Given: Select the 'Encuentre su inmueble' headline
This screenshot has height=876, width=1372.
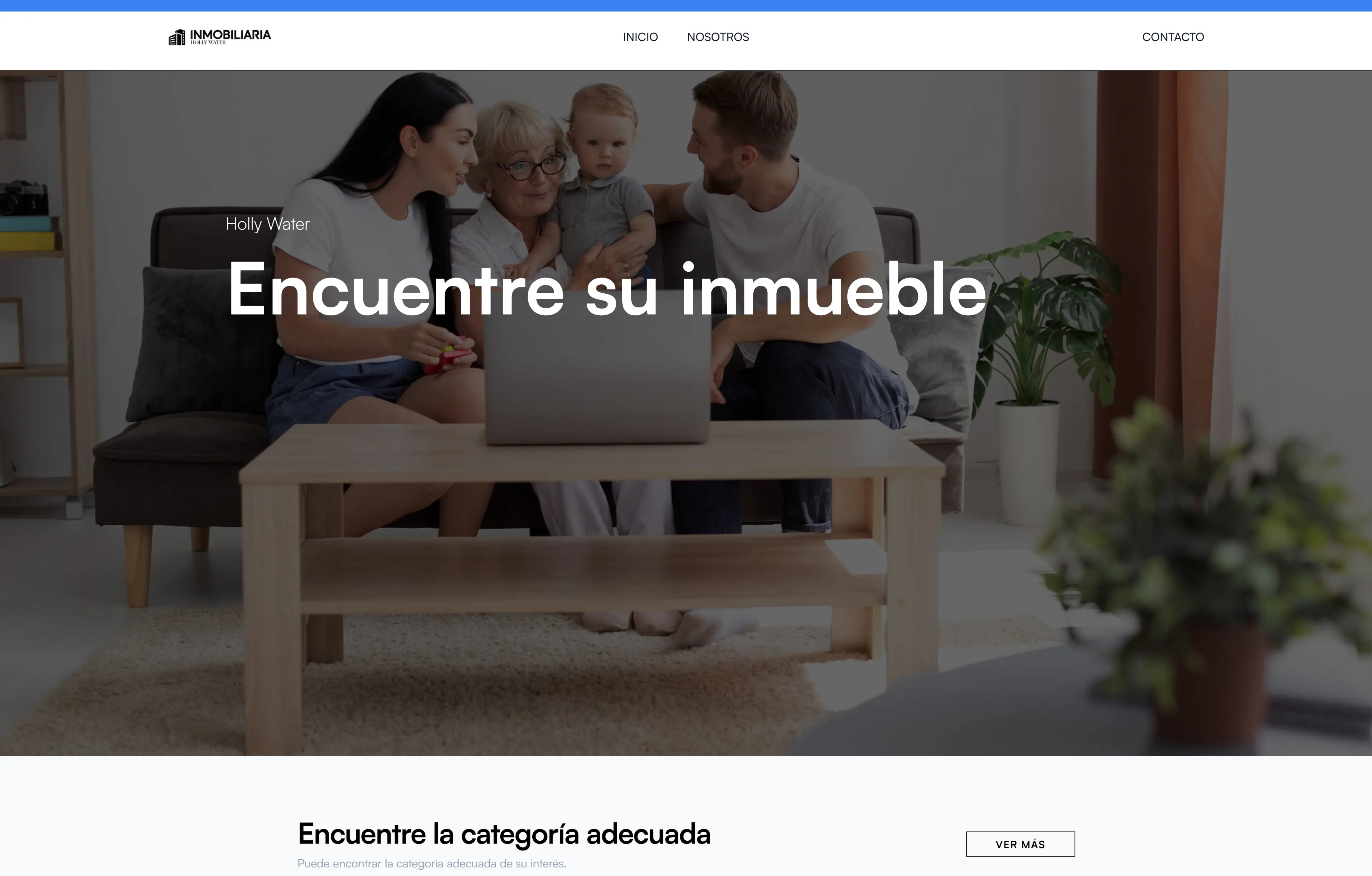Looking at the screenshot, I should (608, 289).
